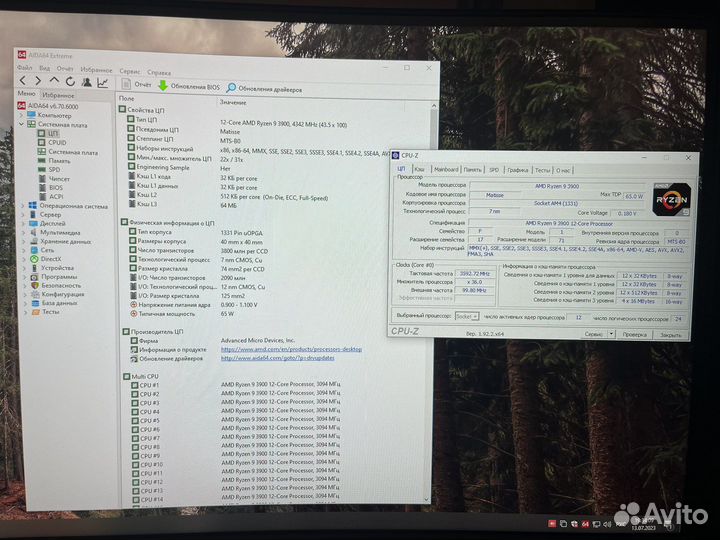This screenshot has height=540, width=720.
Task: Open the Отчёт menu in menu bar
Action: [x=65, y=69]
